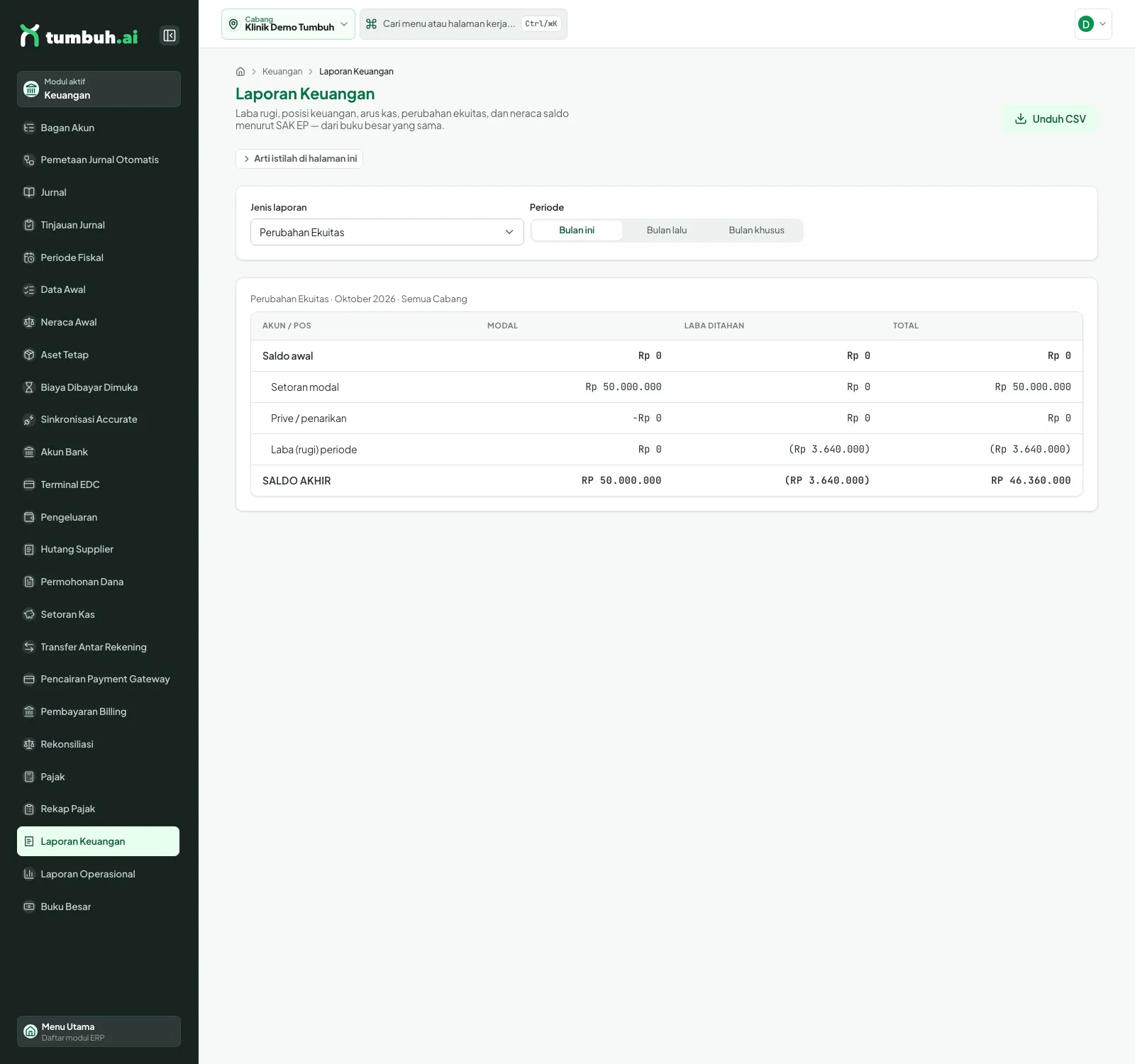
Task: Download the report with Unduh CSV
Action: point(1051,119)
